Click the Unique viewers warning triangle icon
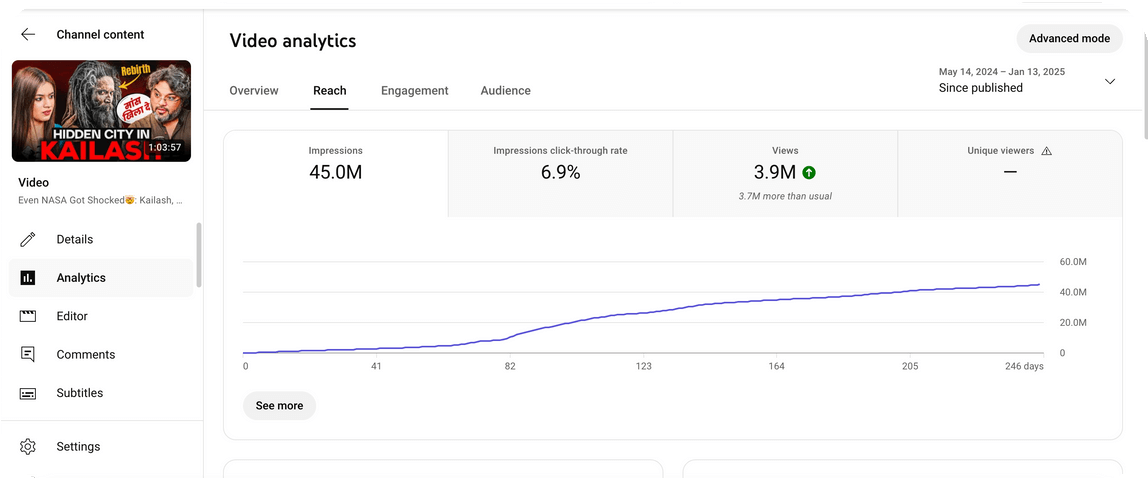 1047,151
